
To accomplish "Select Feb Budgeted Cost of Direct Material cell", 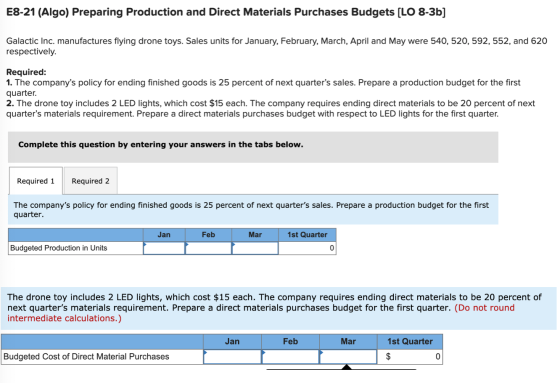I will click(290, 357).
